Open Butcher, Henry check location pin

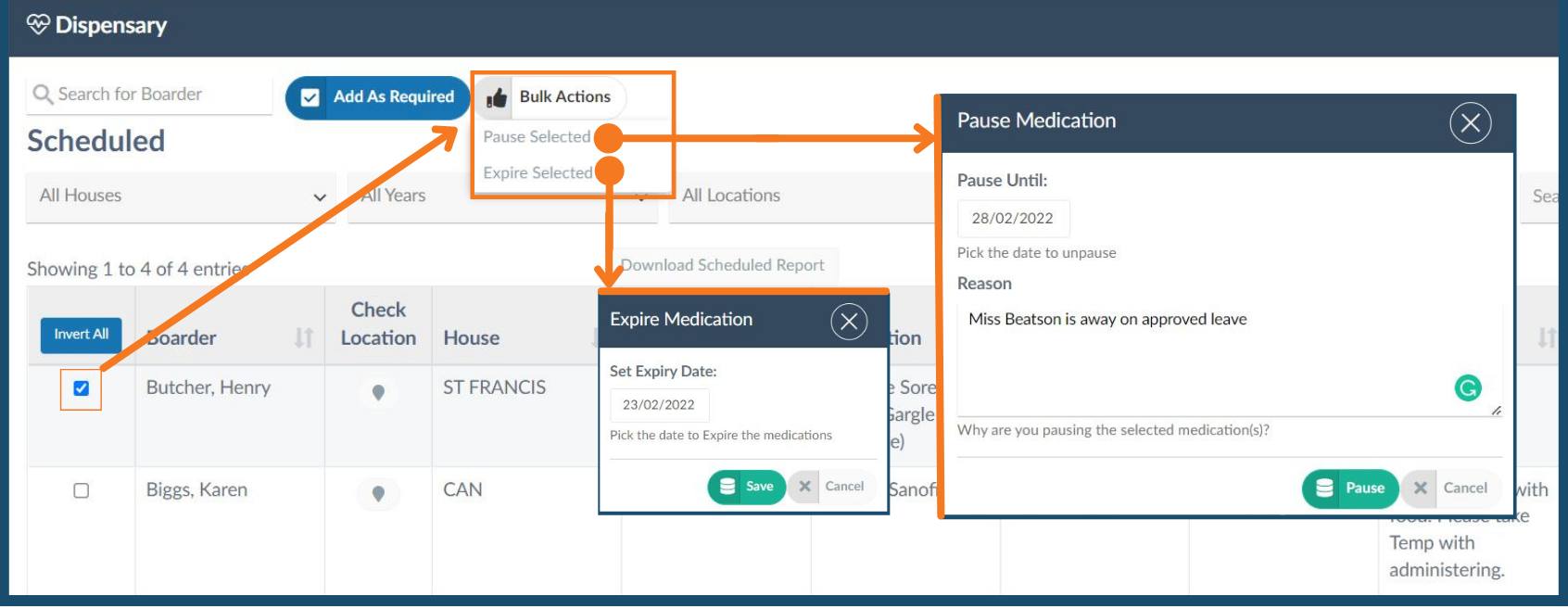point(378,392)
